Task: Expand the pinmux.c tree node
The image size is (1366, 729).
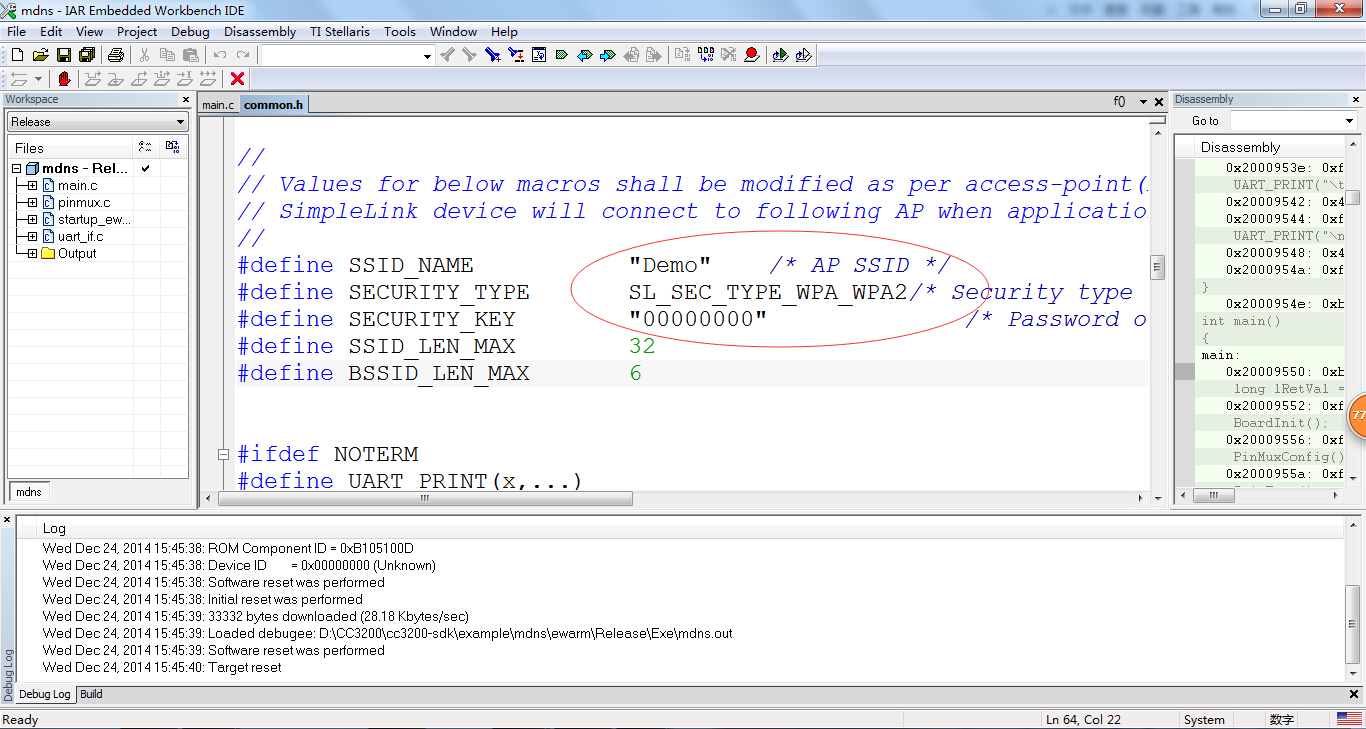Action: (x=32, y=203)
